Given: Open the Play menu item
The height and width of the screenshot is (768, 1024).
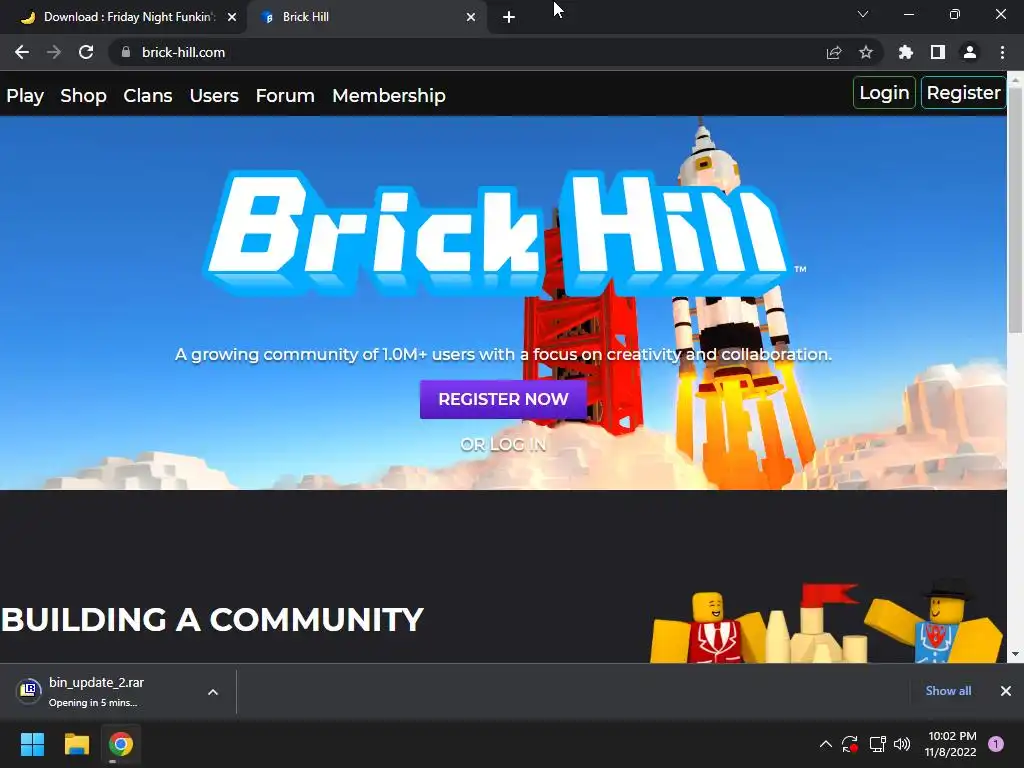Looking at the screenshot, I should (25, 95).
